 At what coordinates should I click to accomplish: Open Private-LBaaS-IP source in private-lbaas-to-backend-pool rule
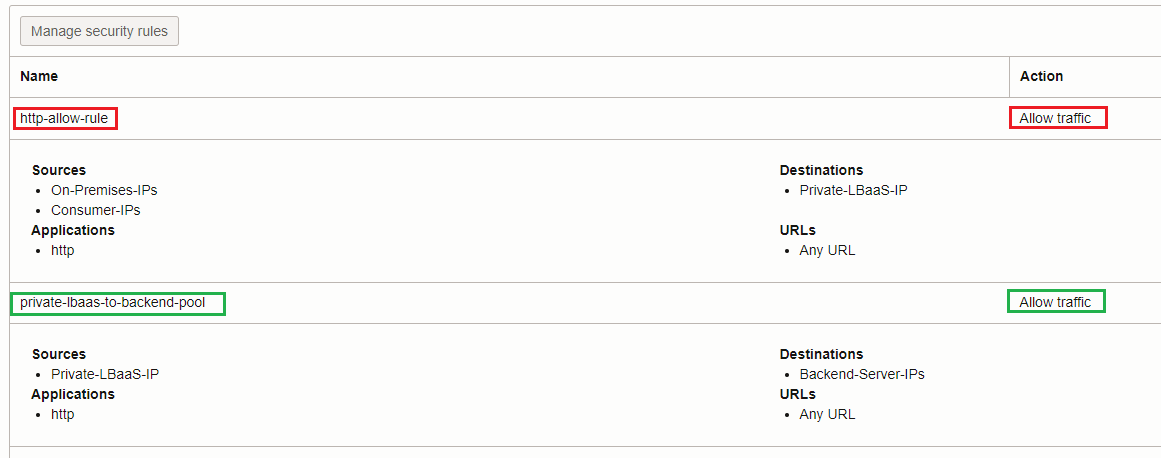pyautogui.click(x=105, y=374)
